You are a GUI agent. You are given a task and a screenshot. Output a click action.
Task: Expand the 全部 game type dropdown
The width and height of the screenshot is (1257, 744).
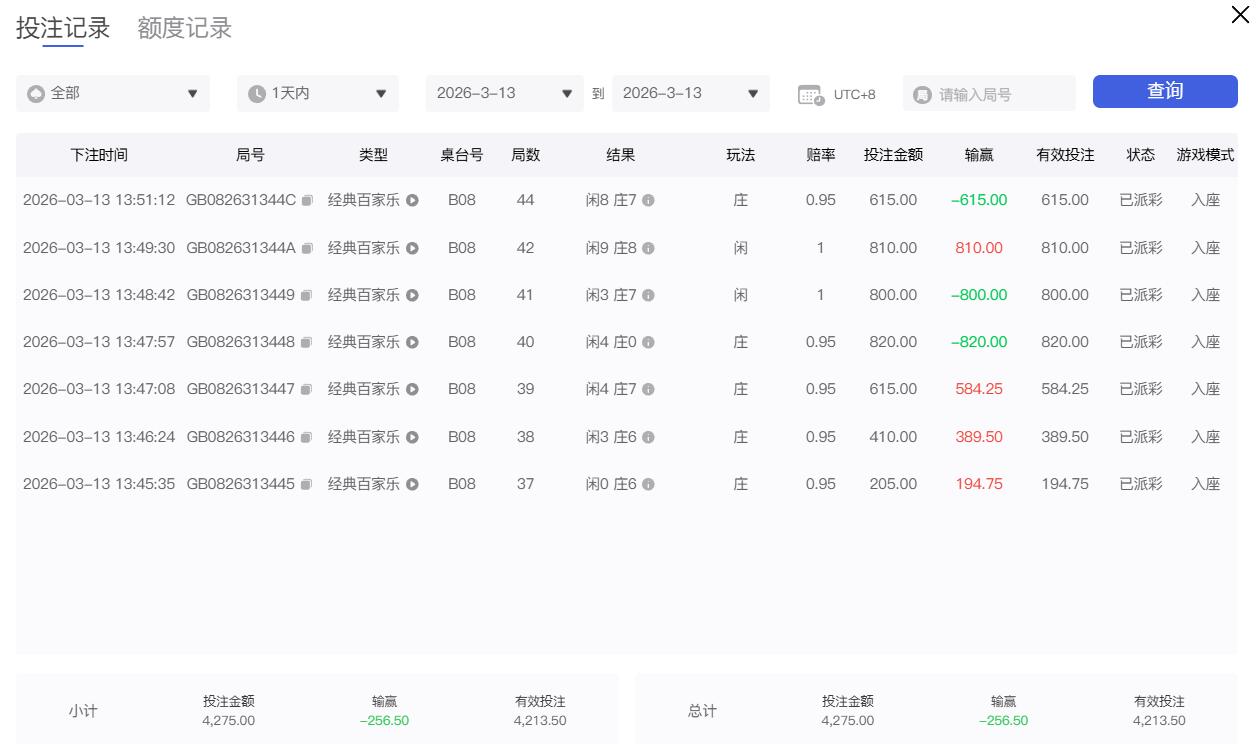click(113, 93)
